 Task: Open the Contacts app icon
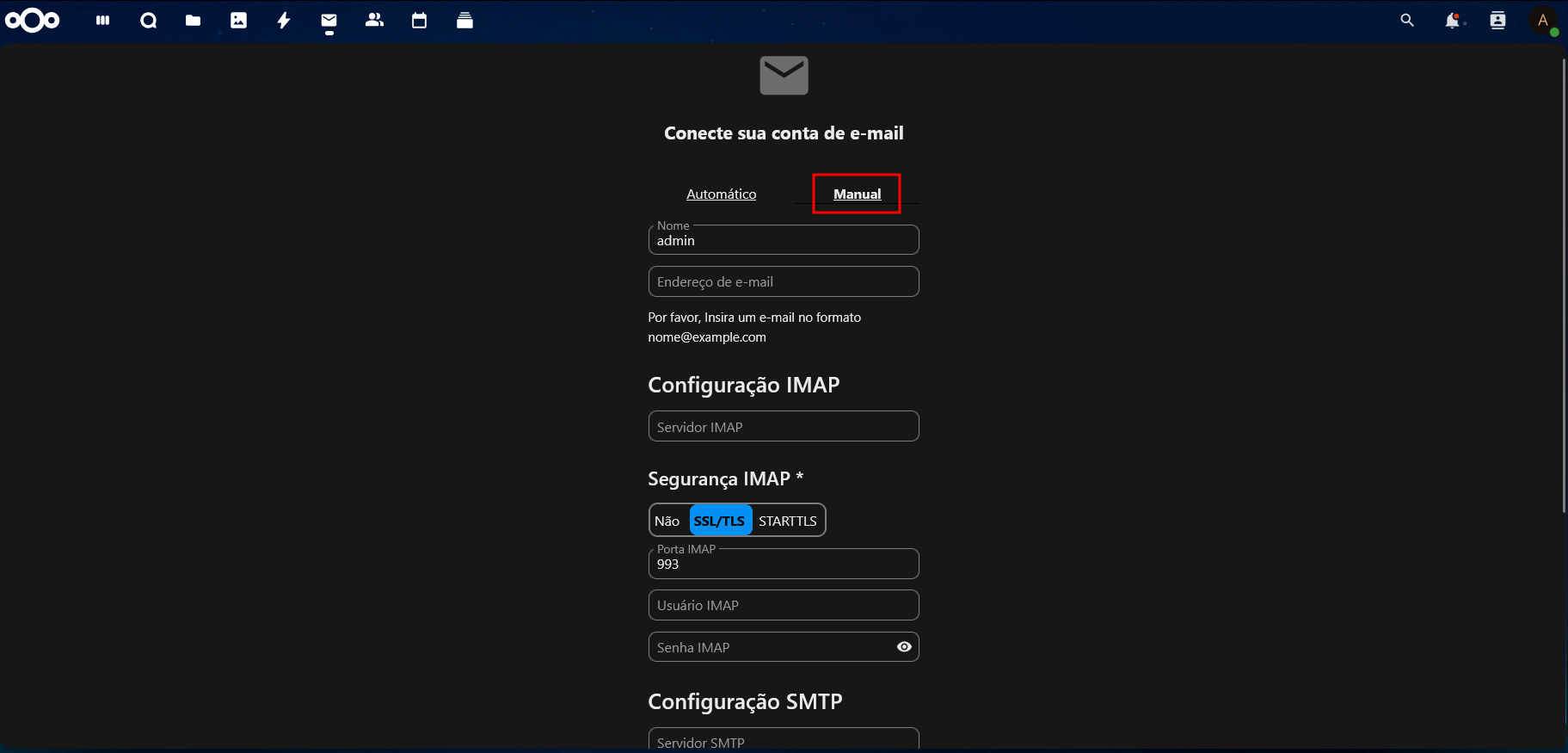374,20
